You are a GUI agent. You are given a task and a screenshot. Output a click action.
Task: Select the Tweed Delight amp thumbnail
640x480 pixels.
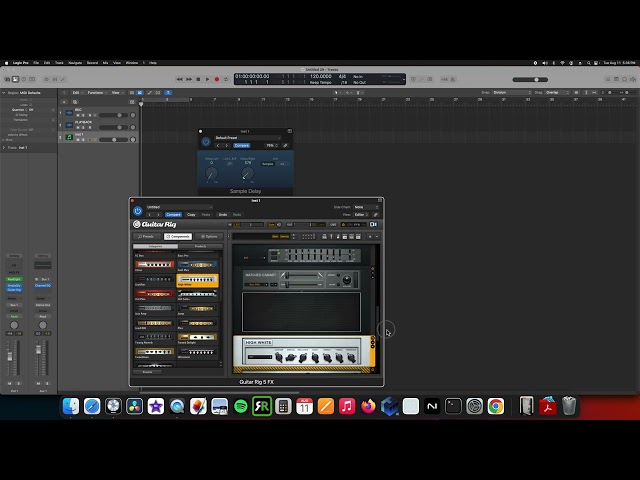pyautogui.click(x=197, y=337)
